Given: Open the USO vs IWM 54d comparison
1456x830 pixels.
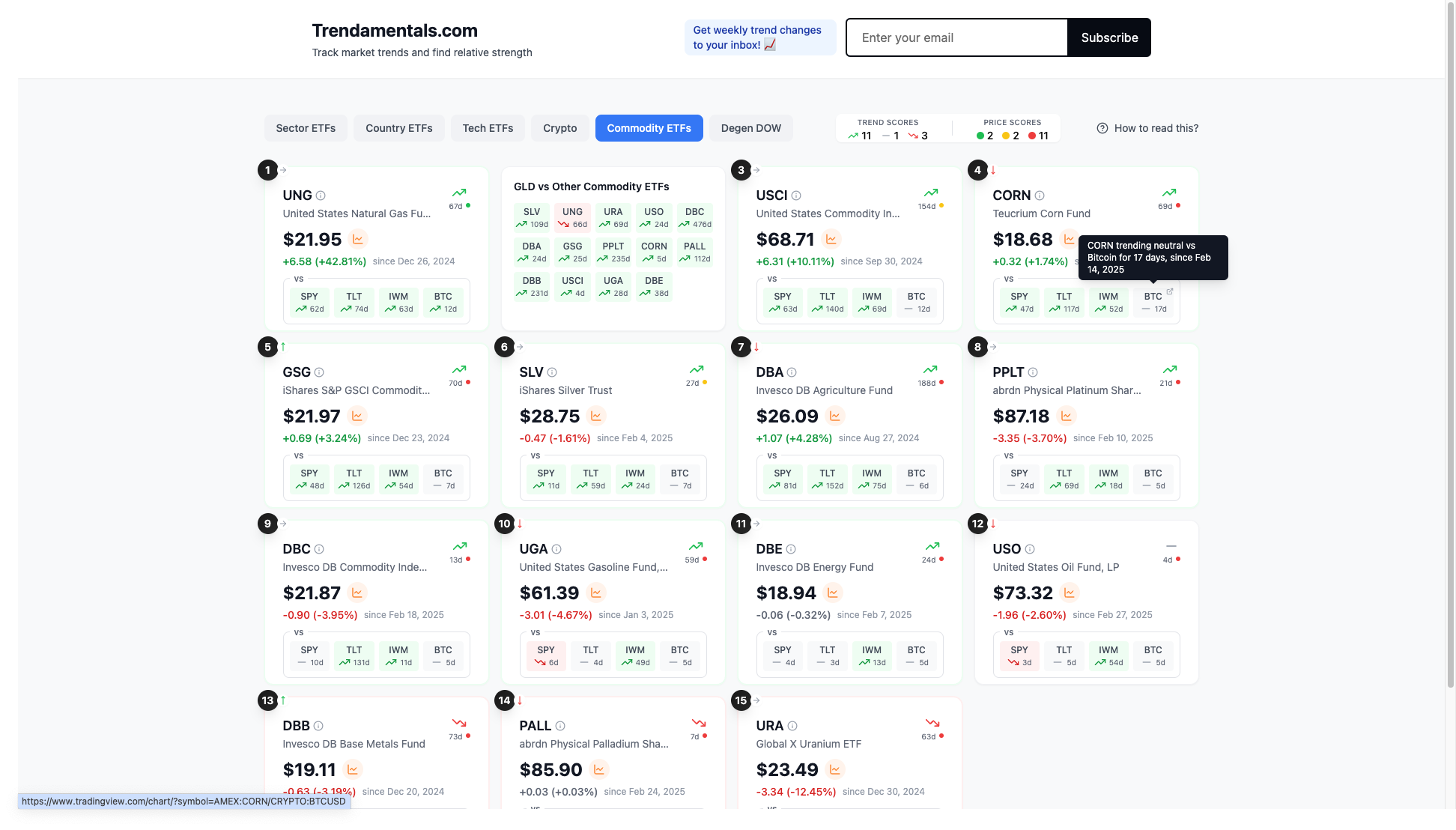Looking at the screenshot, I should [1108, 655].
